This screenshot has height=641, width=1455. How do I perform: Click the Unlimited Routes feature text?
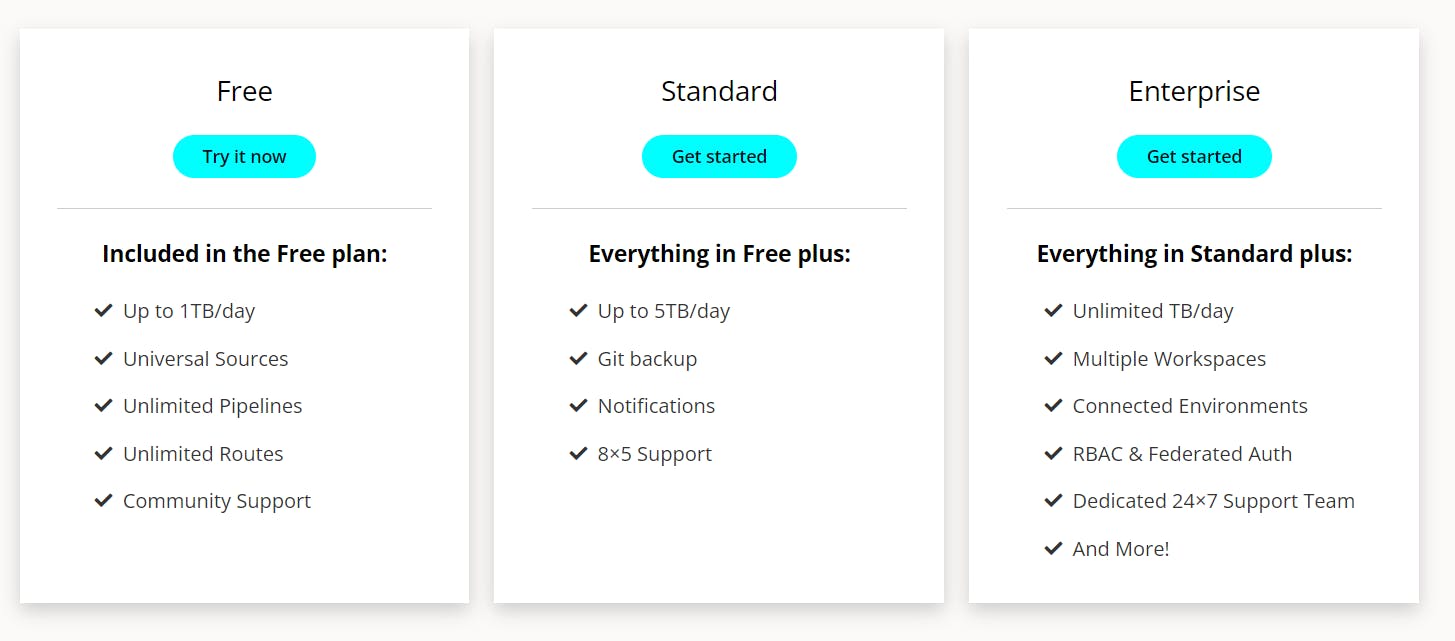tap(203, 454)
